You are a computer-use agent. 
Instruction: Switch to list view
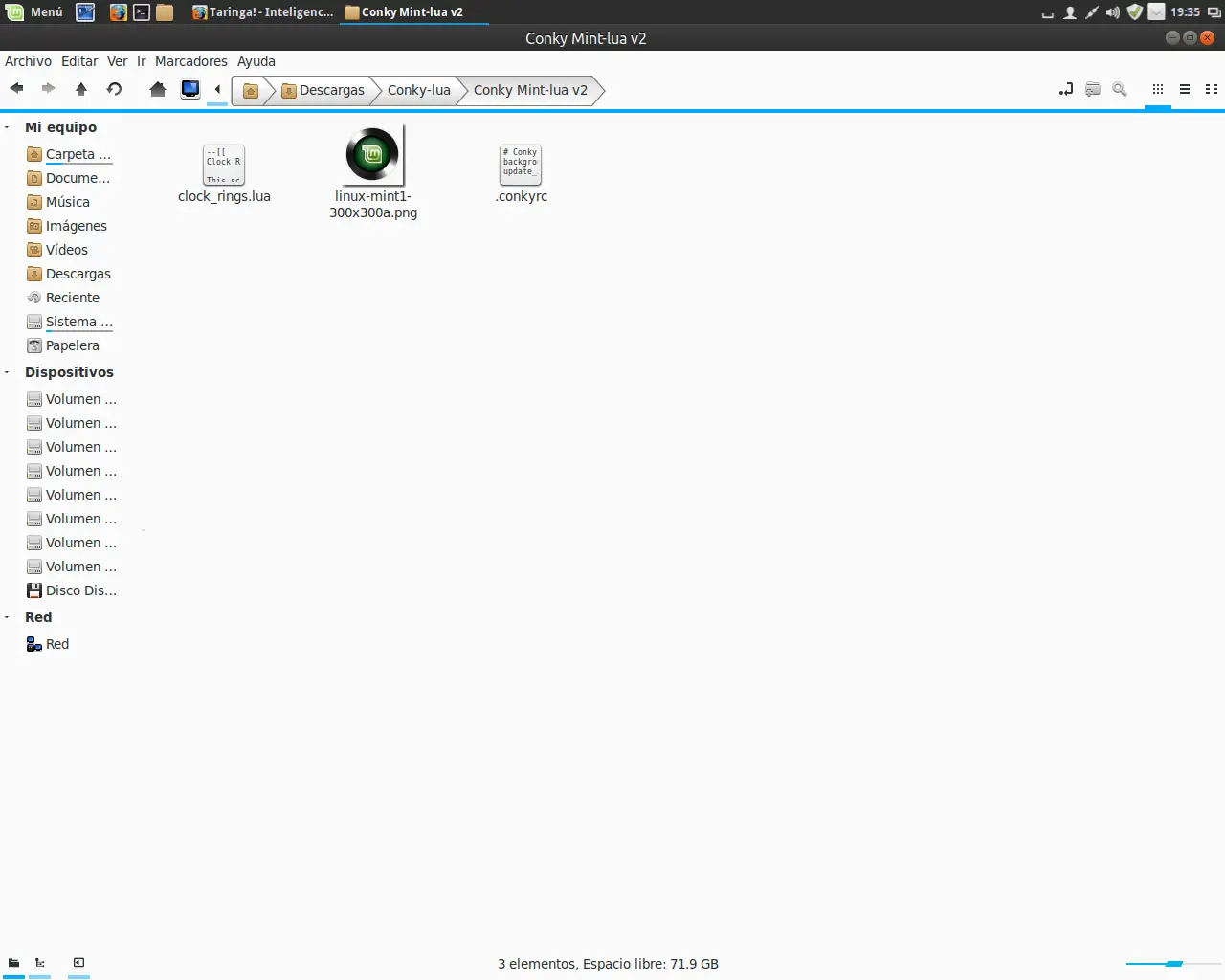pos(1185,89)
